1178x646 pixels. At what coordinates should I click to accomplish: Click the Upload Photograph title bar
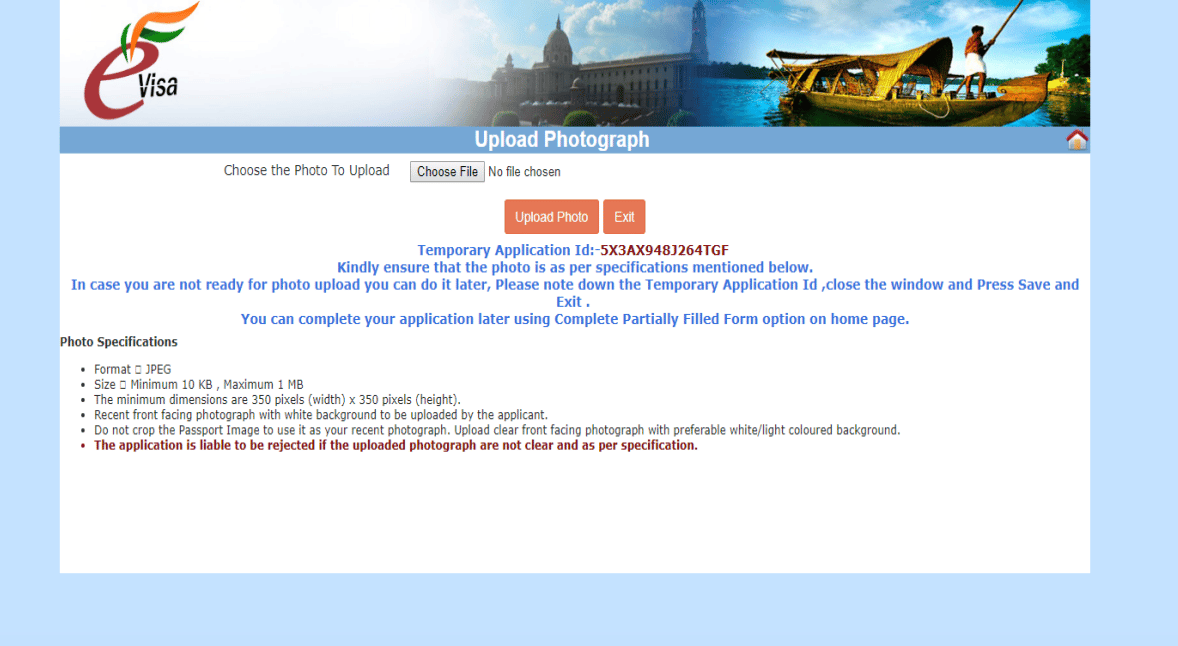pyautogui.click(x=562, y=139)
